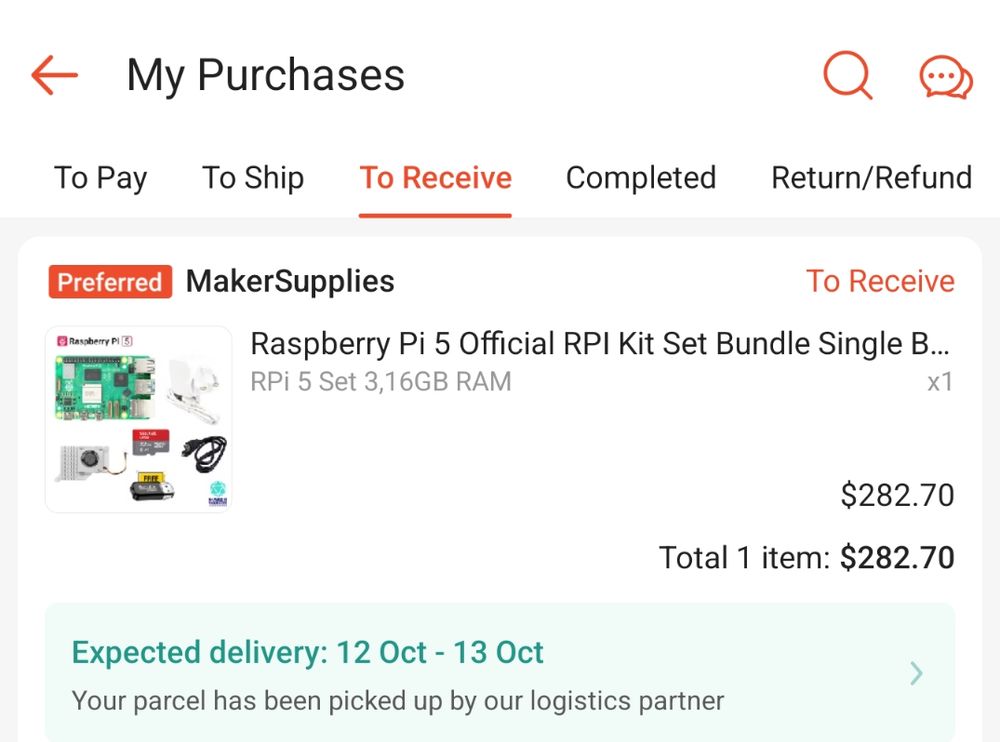Expand delivery details with the chevron arrow

916,674
